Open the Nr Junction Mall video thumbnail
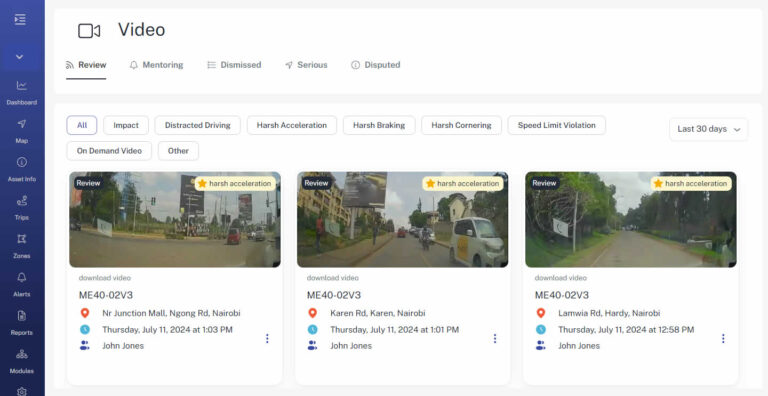Screen dimensions: 768x396 (x=175, y=219)
